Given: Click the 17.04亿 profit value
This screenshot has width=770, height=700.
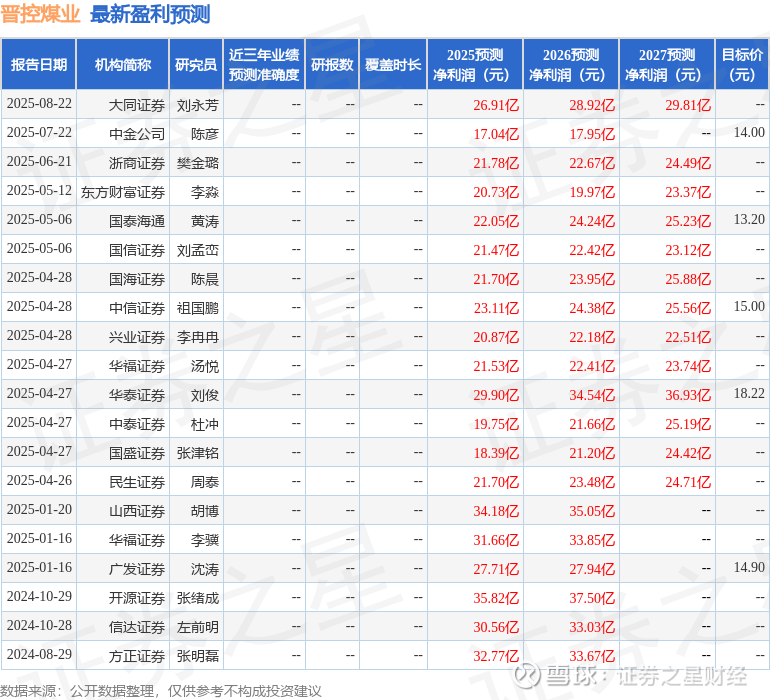Looking at the screenshot, I should click(496, 134).
